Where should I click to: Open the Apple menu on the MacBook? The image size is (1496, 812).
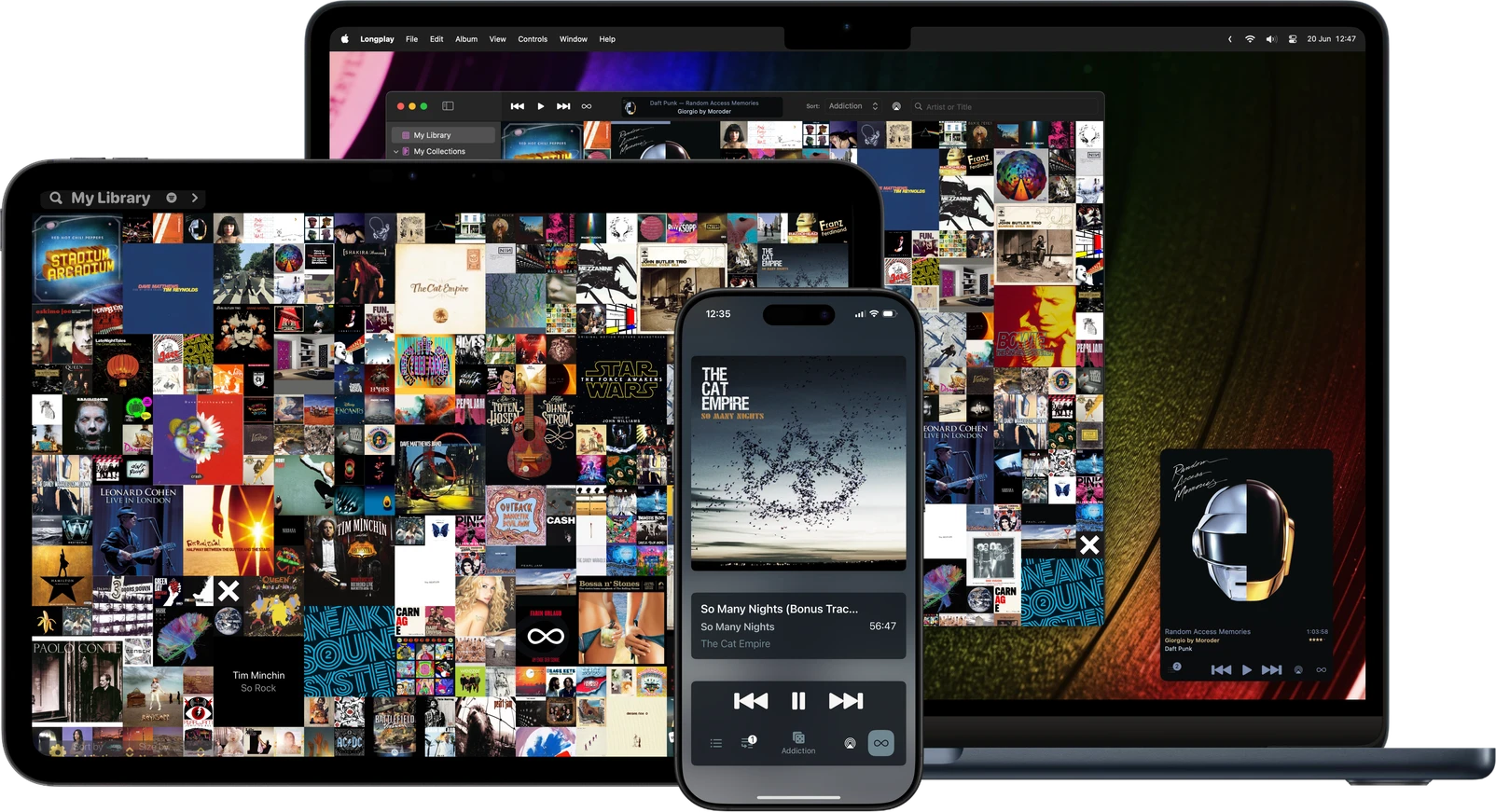point(344,39)
